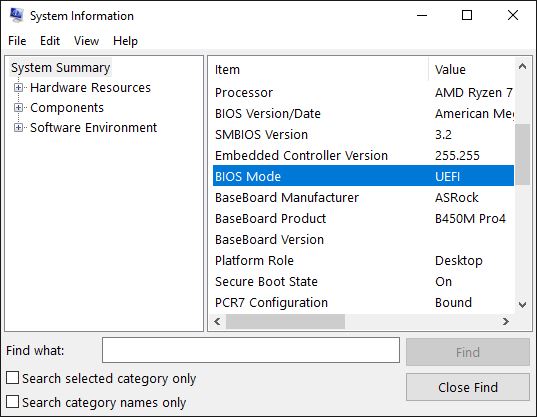Select System Summary in the tree
This screenshot has height=417, width=537.
point(60,68)
